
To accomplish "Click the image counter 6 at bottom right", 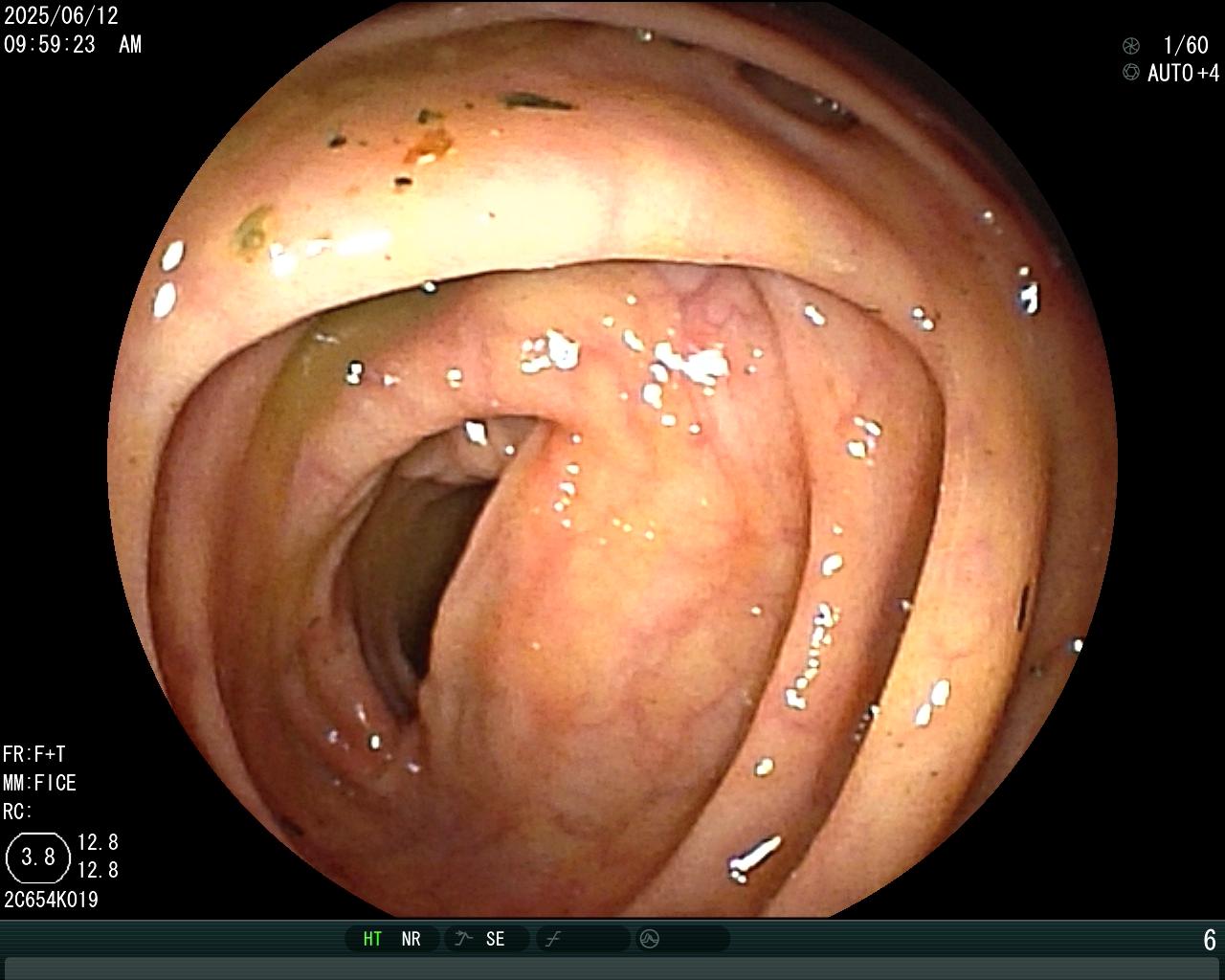I will 1210,940.
